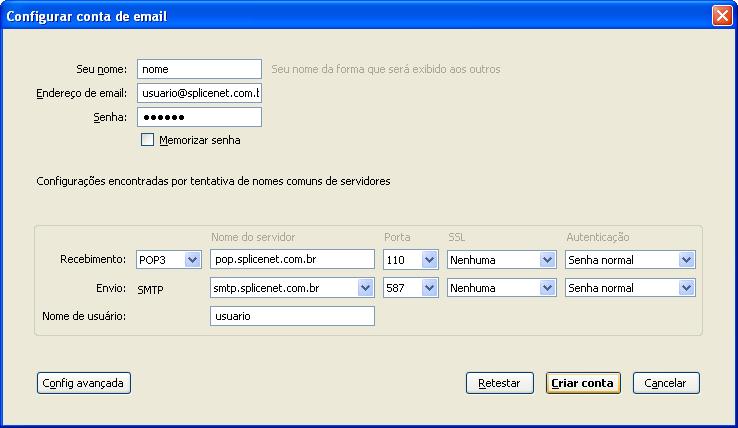Open the Recebimento authentication Senha normal dropdown

(x=630, y=259)
